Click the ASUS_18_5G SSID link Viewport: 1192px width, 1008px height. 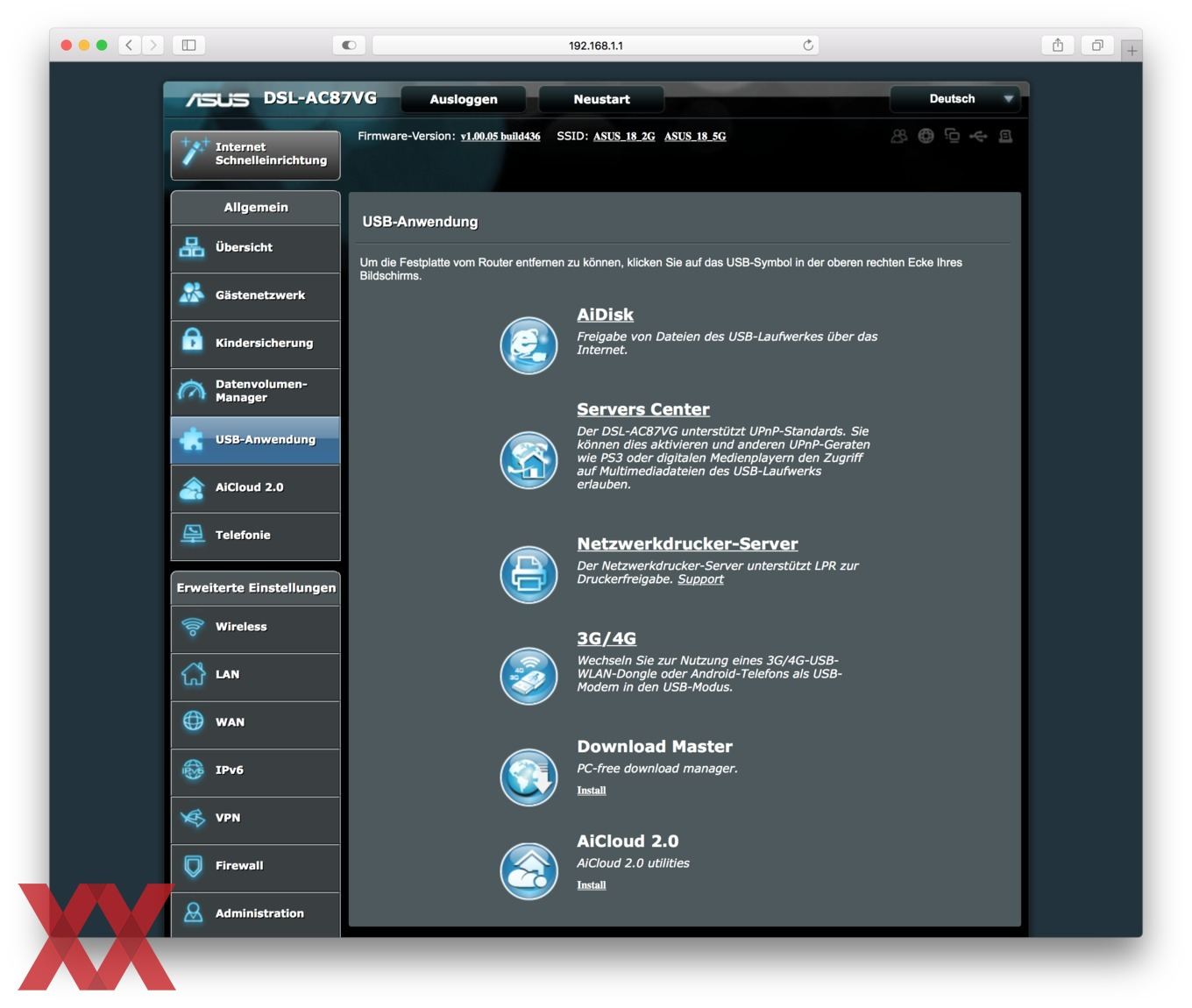tap(695, 137)
